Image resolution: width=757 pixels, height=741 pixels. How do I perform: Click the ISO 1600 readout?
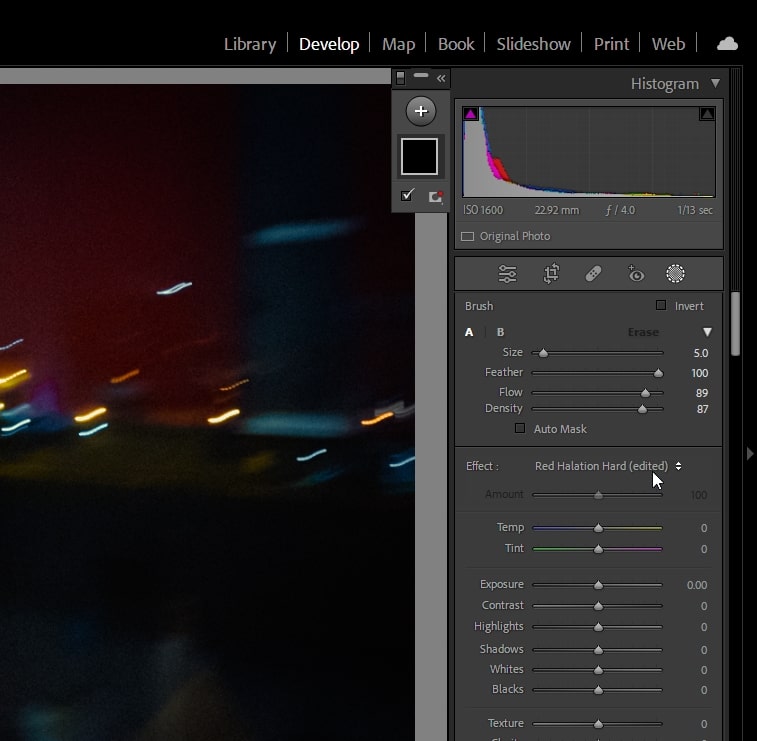pos(483,210)
